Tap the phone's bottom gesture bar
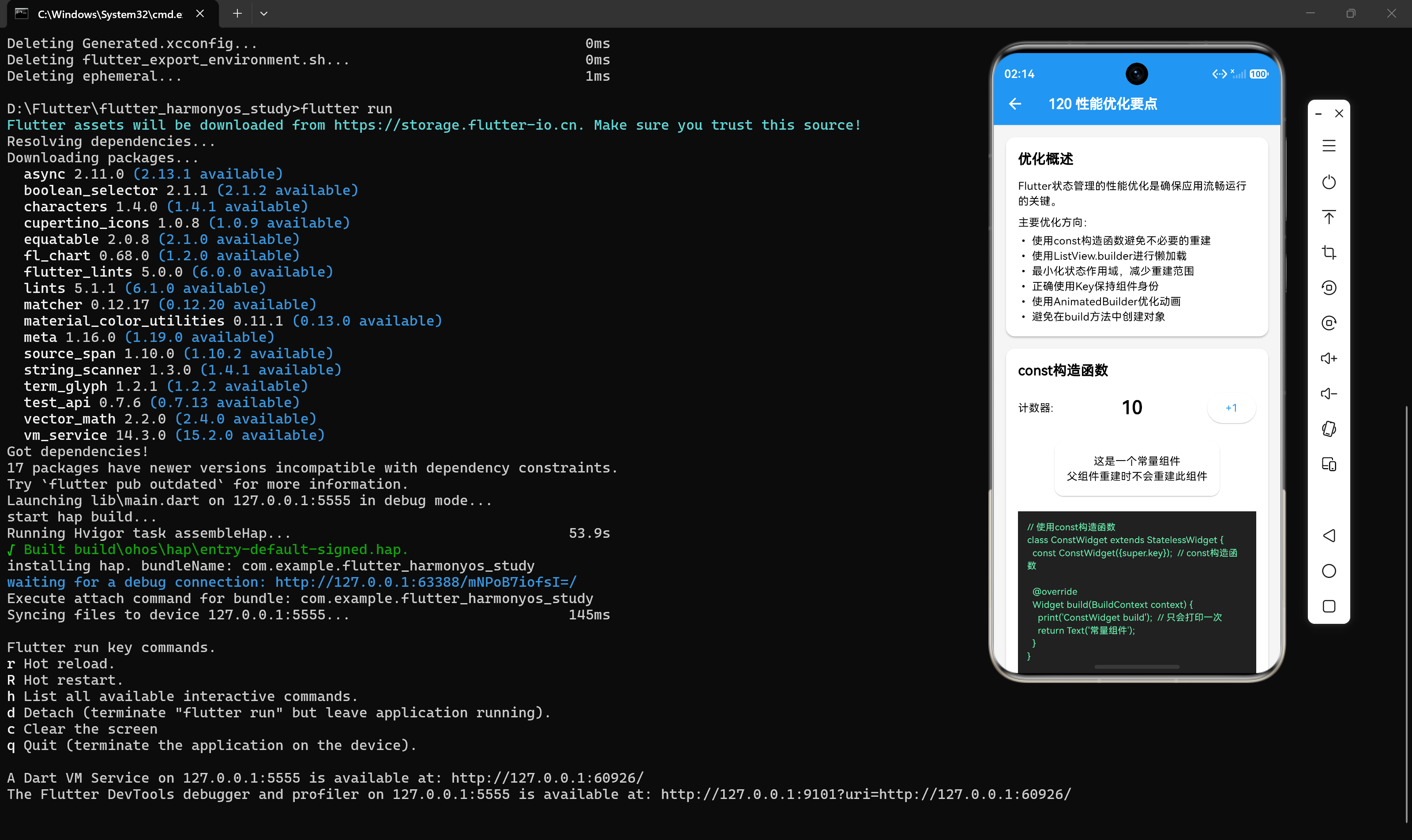 click(x=1137, y=667)
